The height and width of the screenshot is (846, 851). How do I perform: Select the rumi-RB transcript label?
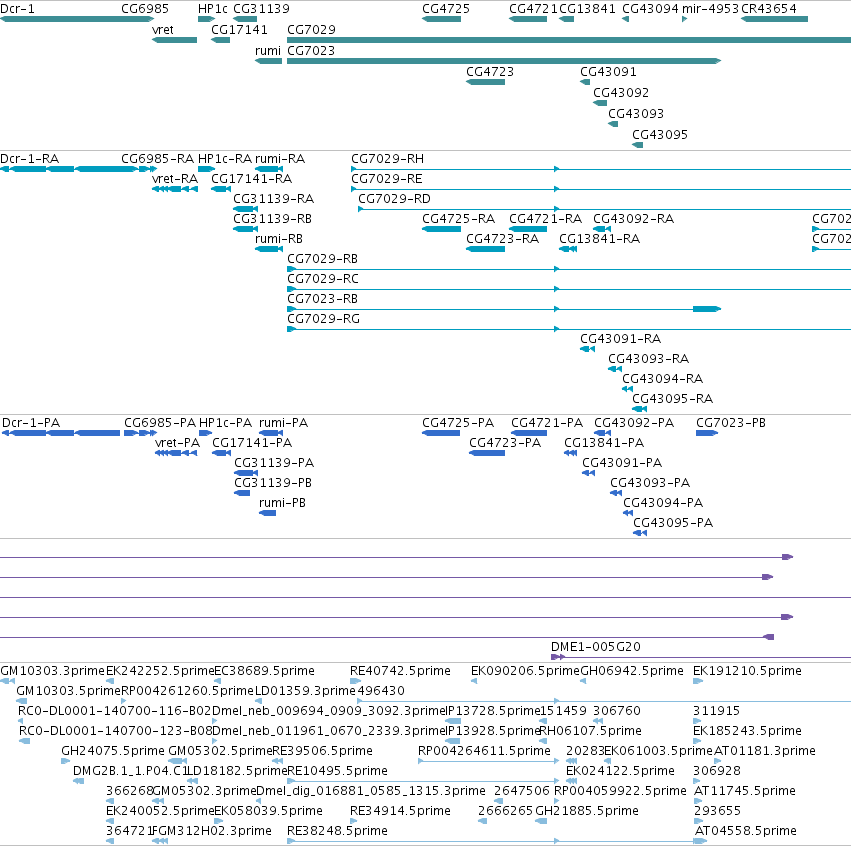tap(279, 239)
